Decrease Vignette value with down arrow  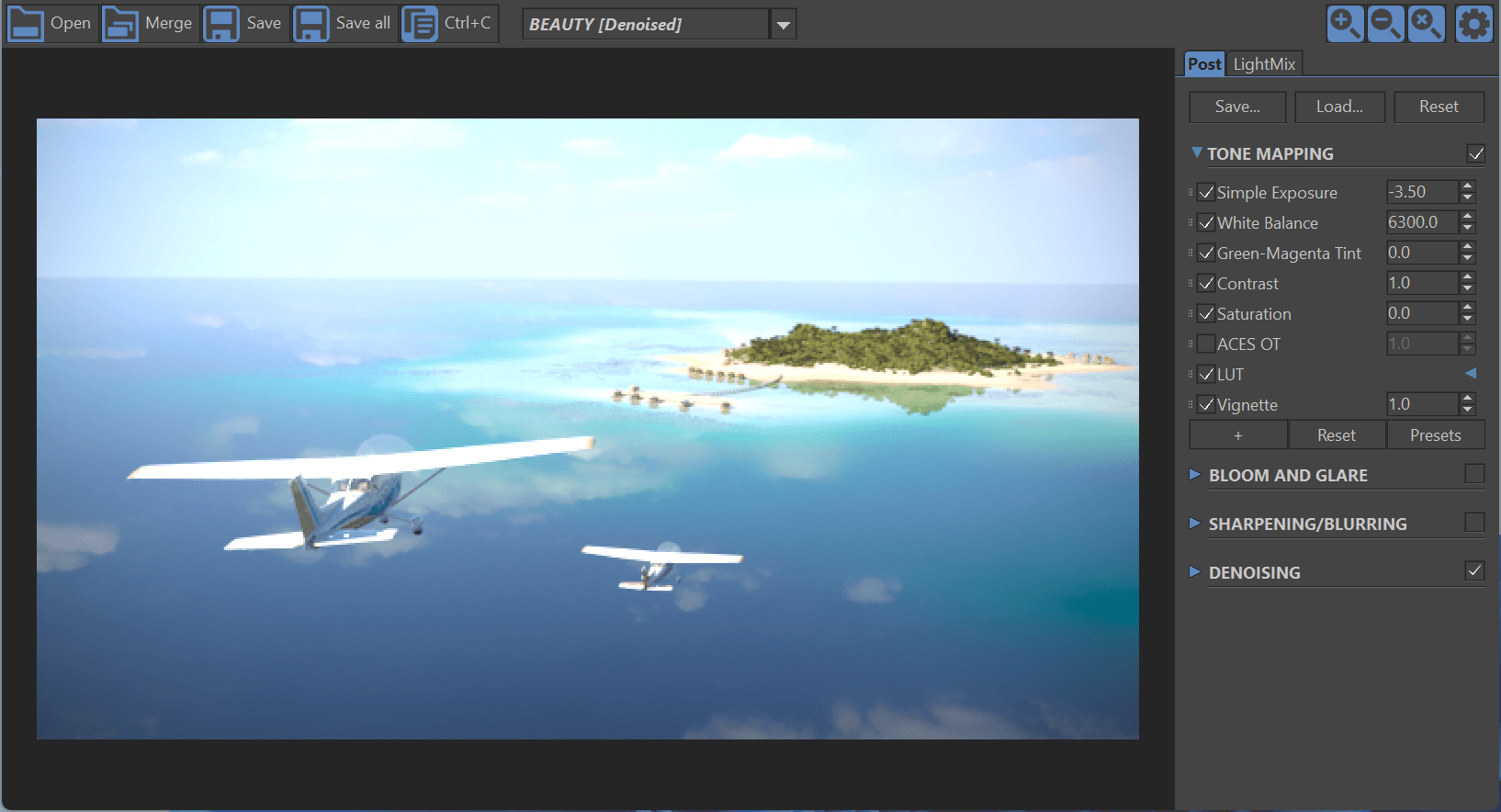pos(1467,410)
